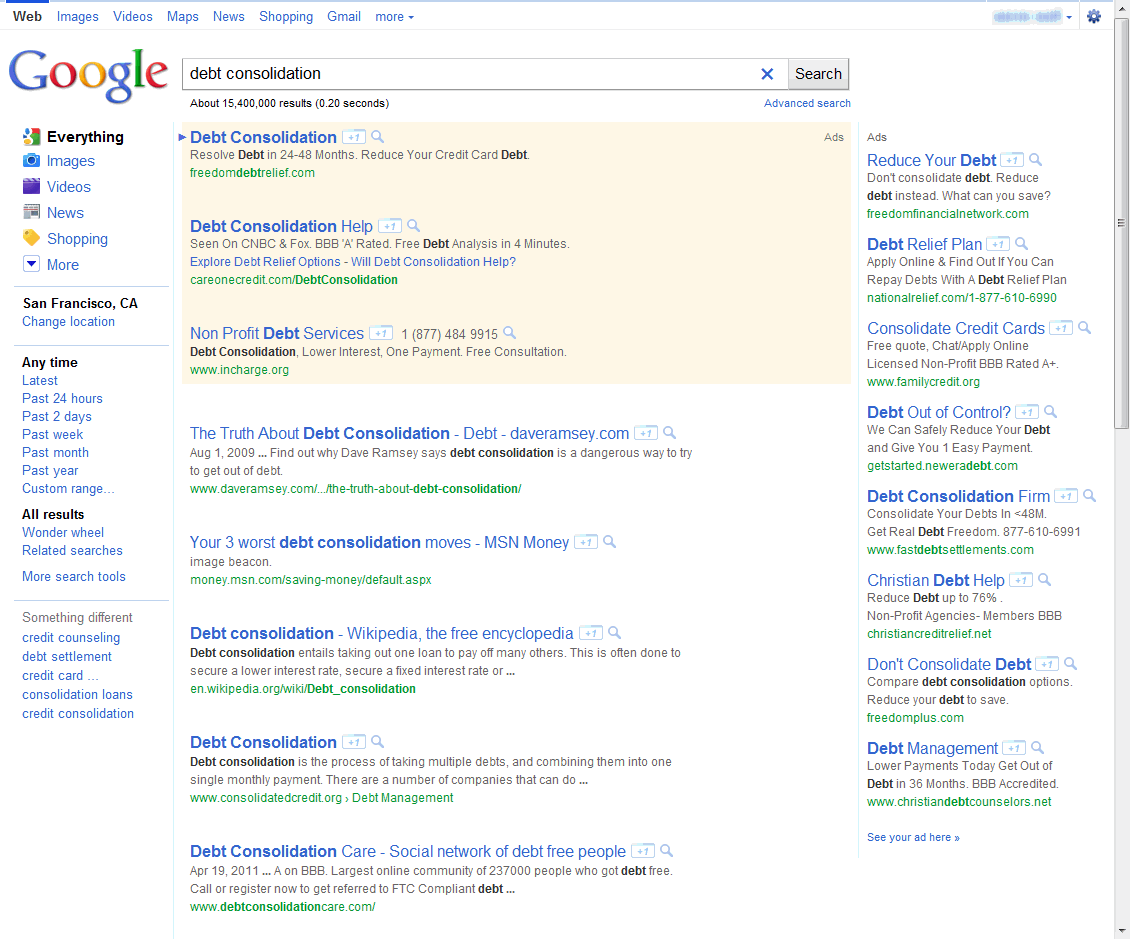
Task: Filter results to Past month
Action: pyautogui.click(x=55, y=453)
